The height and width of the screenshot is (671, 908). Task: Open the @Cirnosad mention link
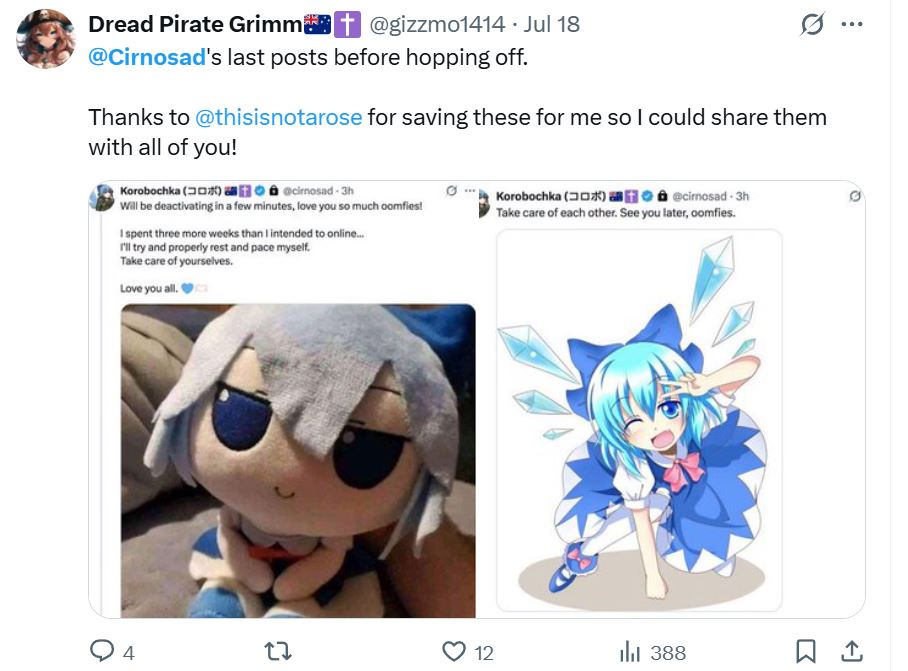[147, 57]
